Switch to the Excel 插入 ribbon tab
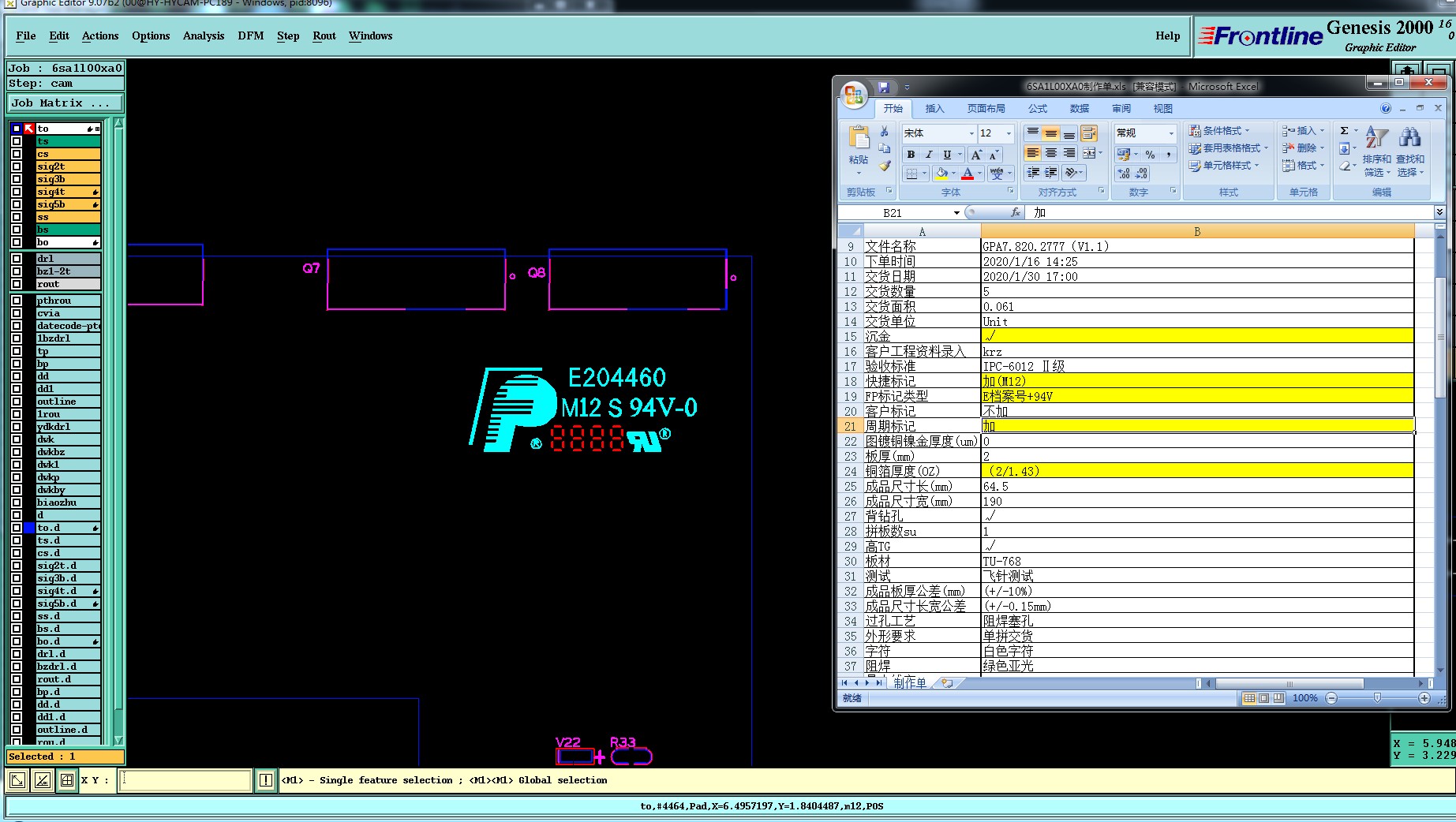The height and width of the screenshot is (822, 1456). pyautogui.click(x=934, y=108)
